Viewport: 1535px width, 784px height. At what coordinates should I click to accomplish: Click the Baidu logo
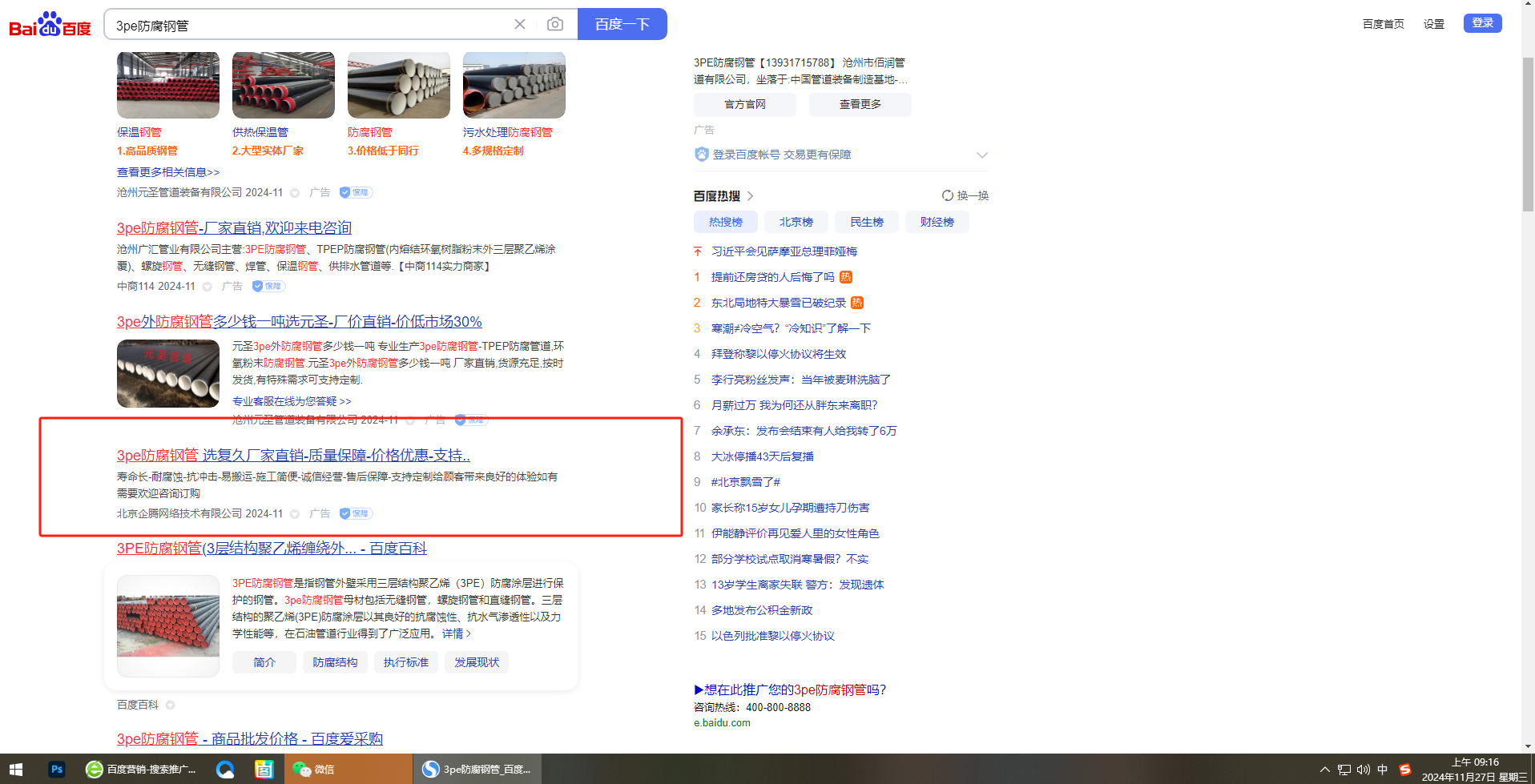50,25
